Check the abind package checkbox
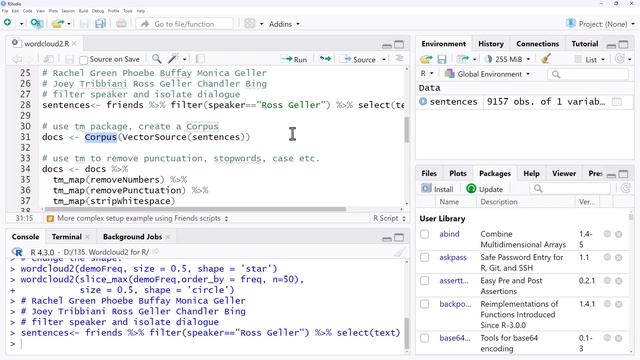Image resolution: width=640 pixels, height=360 pixels. pos(425,234)
